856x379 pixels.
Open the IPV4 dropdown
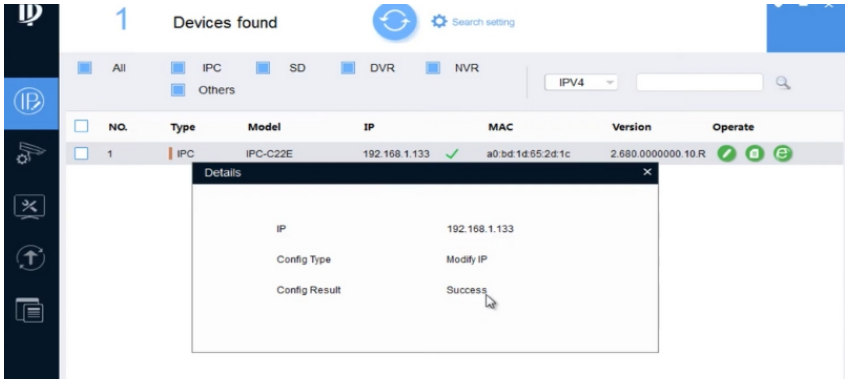pyautogui.click(x=581, y=83)
